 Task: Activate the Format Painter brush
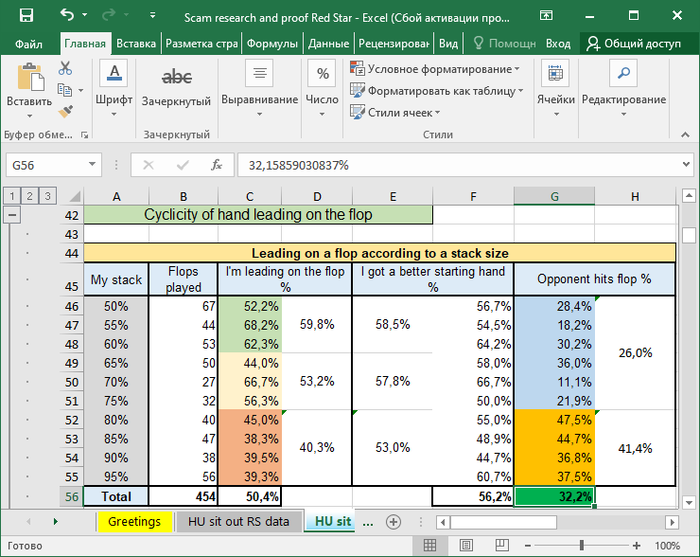[x=66, y=111]
